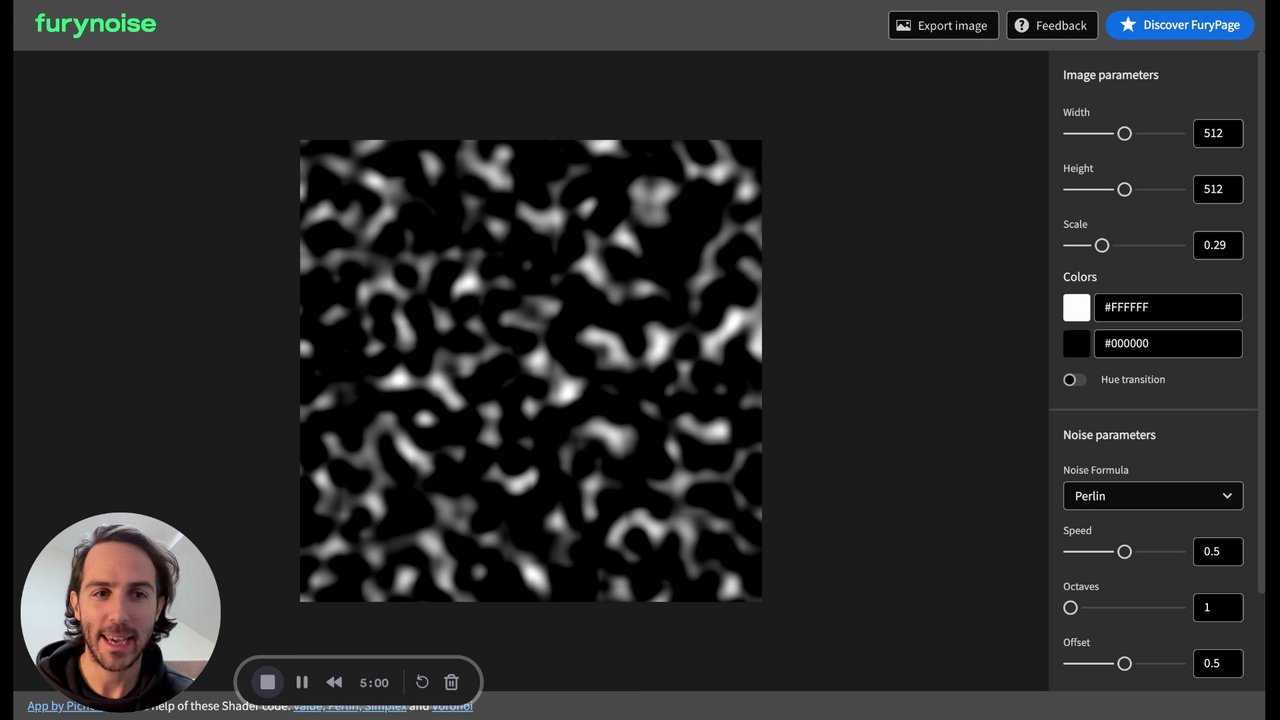Click the Scale slider handle
Viewport: 1280px width, 720px height.
pyautogui.click(x=1102, y=245)
